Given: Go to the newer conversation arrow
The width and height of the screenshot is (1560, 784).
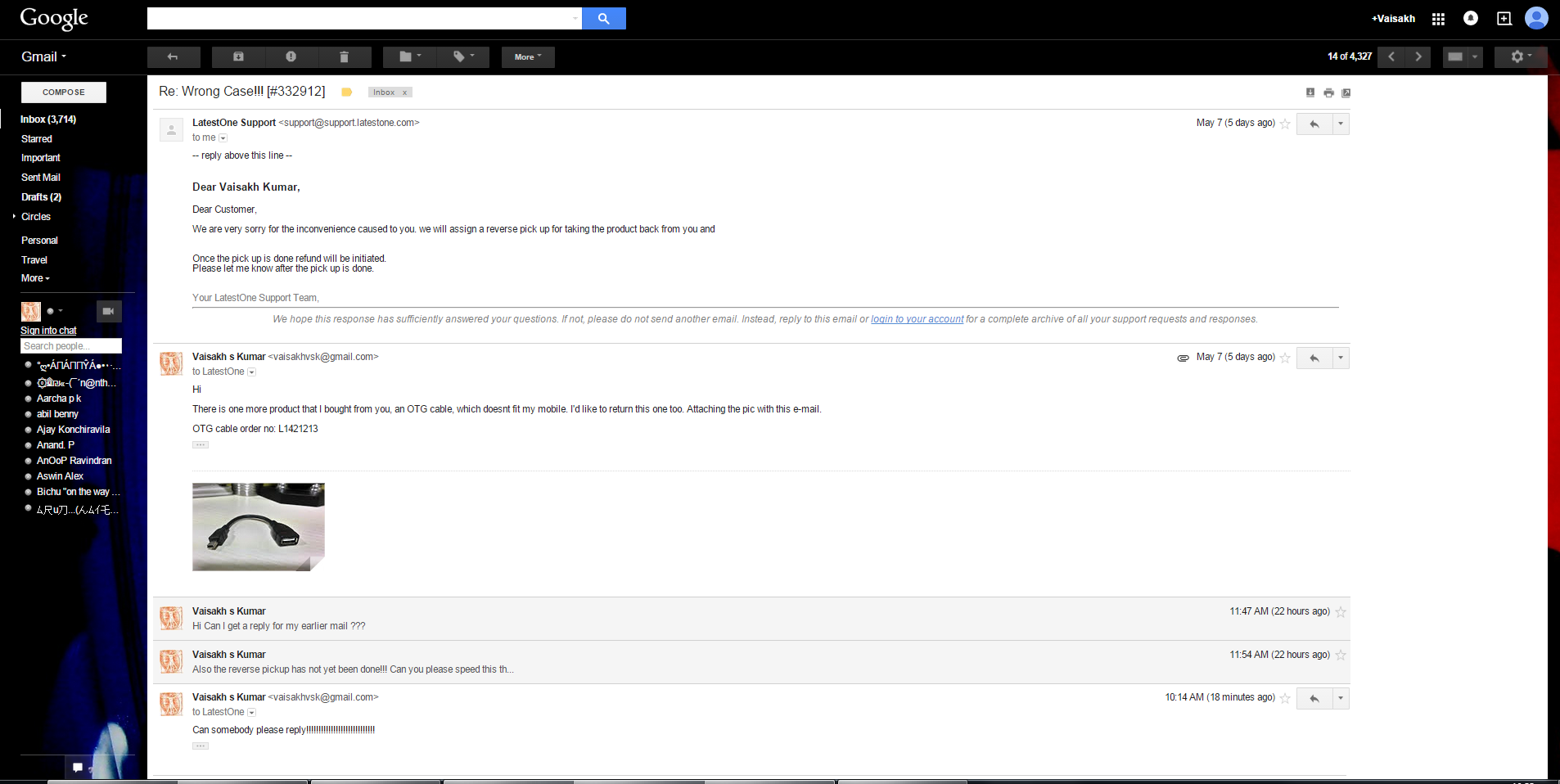Looking at the screenshot, I should 1391,56.
